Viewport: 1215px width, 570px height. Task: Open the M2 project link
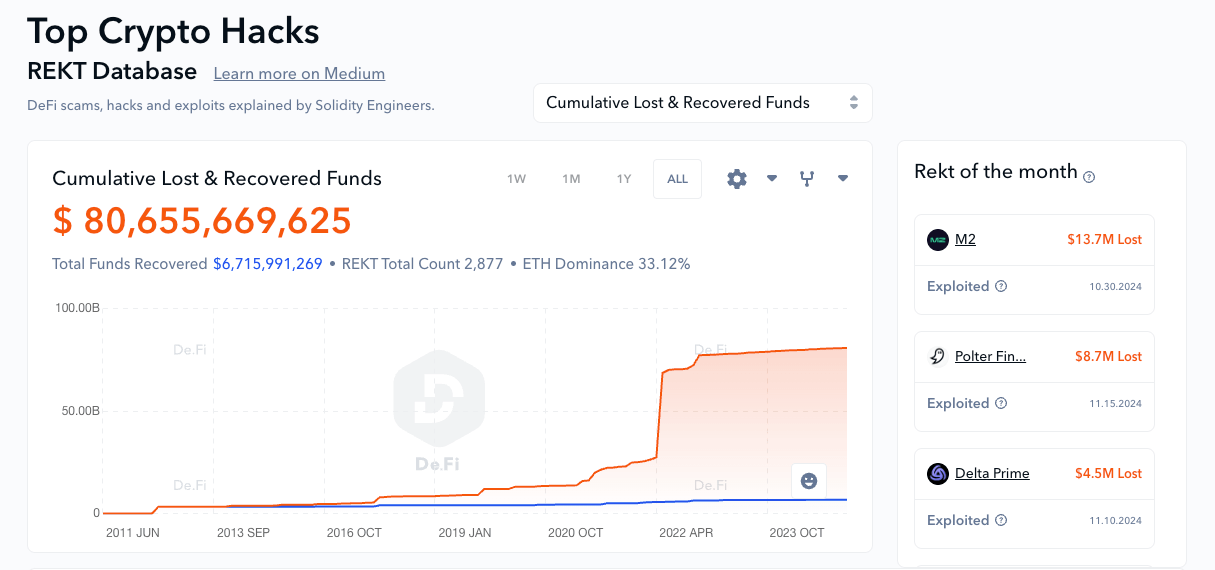pyautogui.click(x=965, y=240)
